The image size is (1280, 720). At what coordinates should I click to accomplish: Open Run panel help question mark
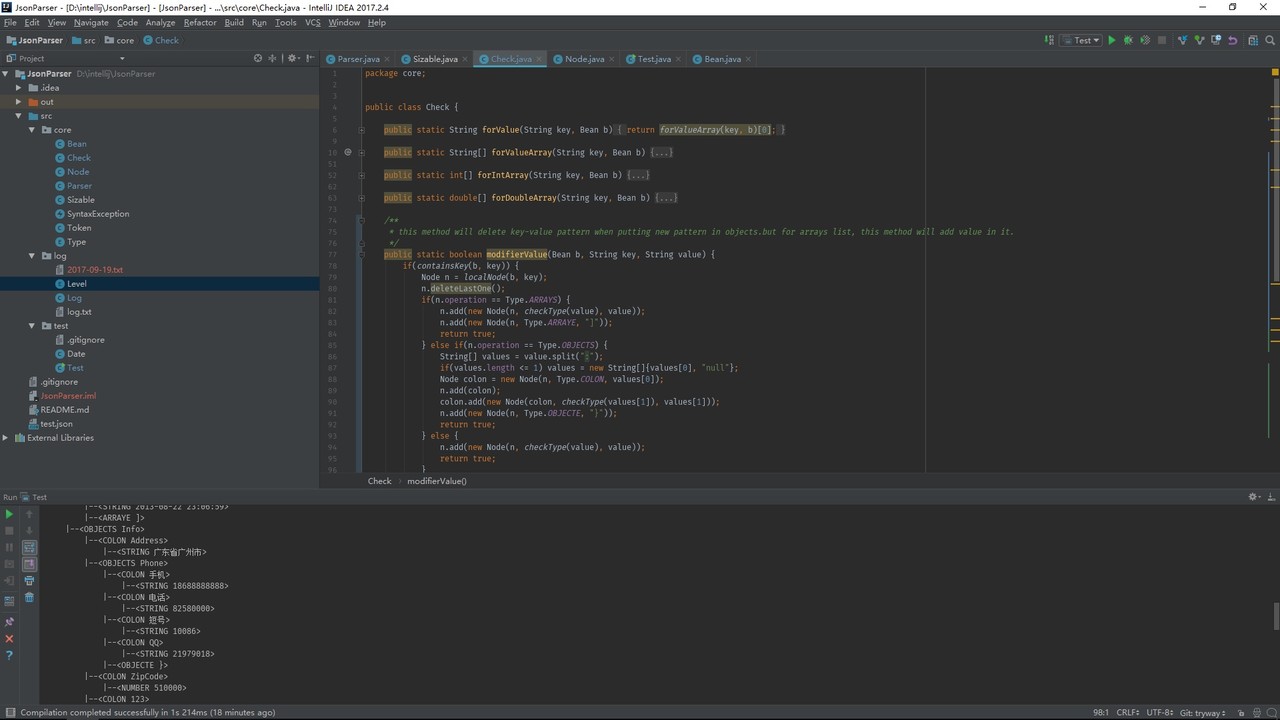click(9, 656)
